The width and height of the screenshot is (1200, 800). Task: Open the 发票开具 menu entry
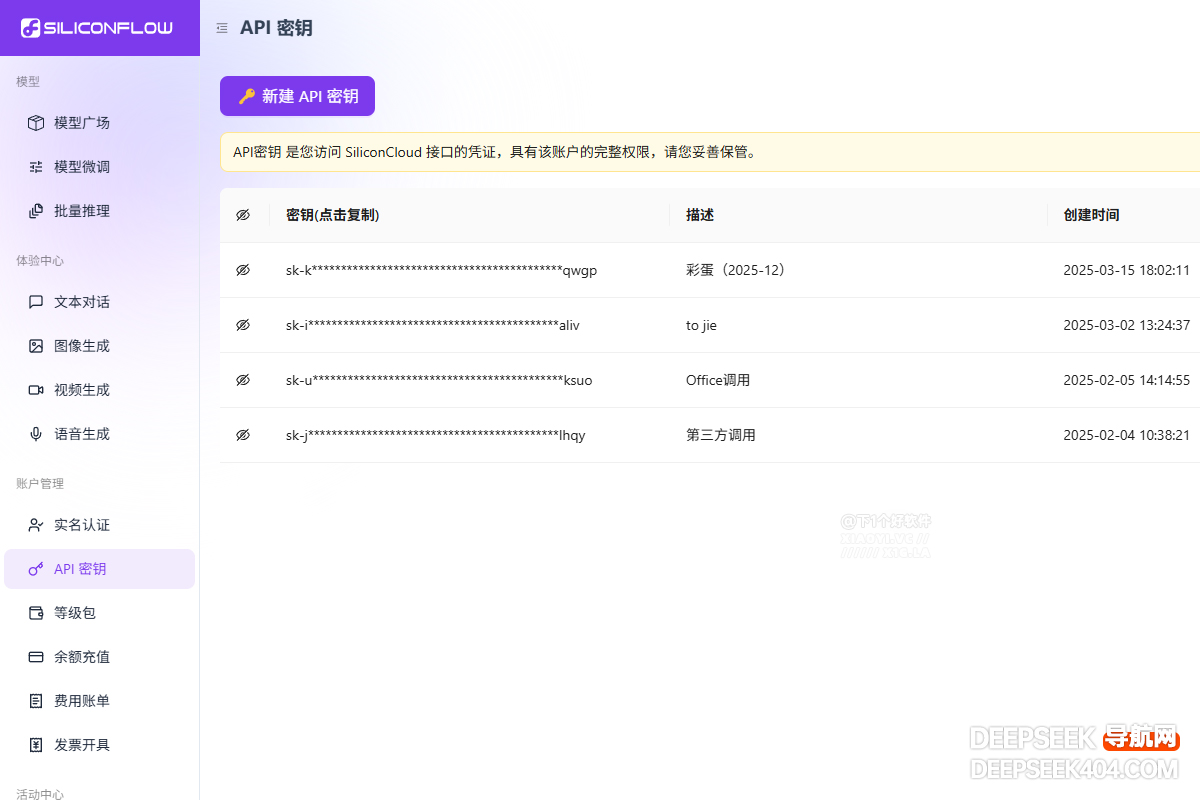(x=82, y=745)
